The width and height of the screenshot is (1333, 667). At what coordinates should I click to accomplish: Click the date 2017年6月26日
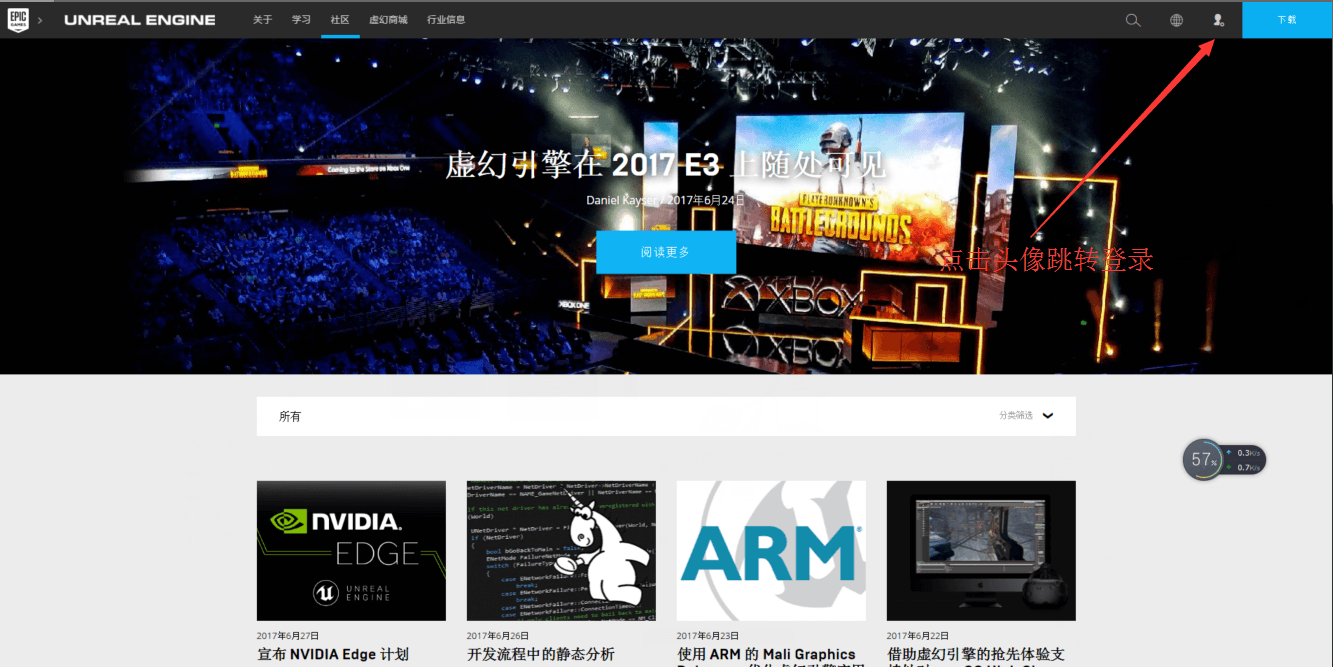point(498,635)
